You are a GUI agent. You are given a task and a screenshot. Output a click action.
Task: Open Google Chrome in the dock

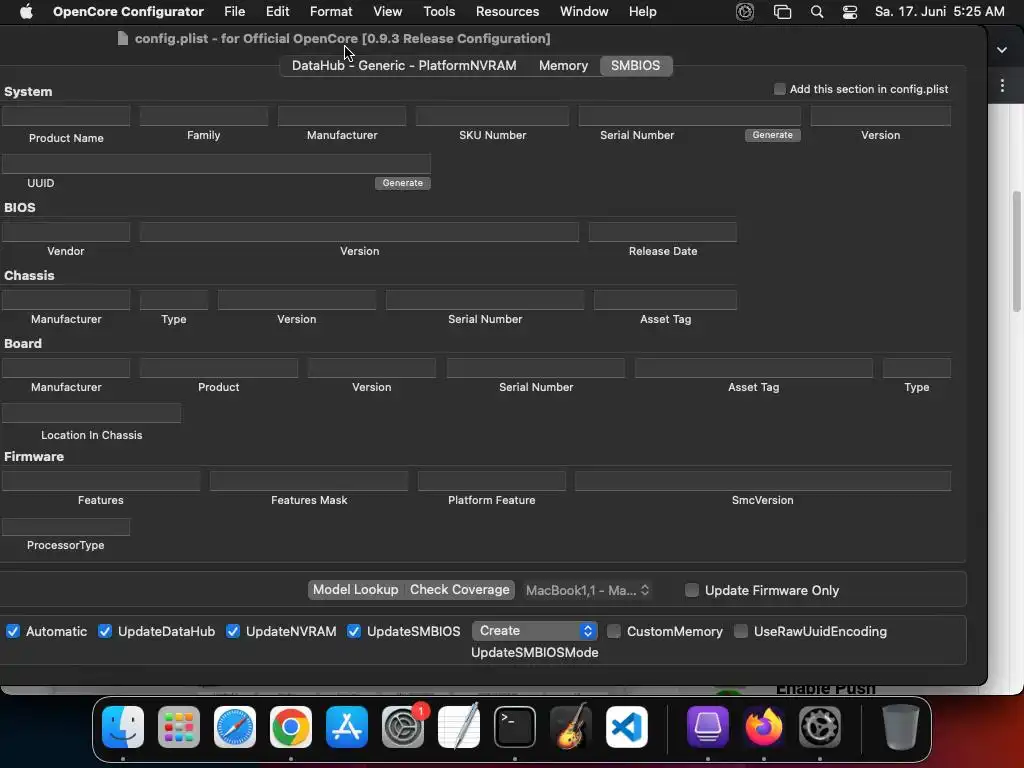[x=291, y=727]
